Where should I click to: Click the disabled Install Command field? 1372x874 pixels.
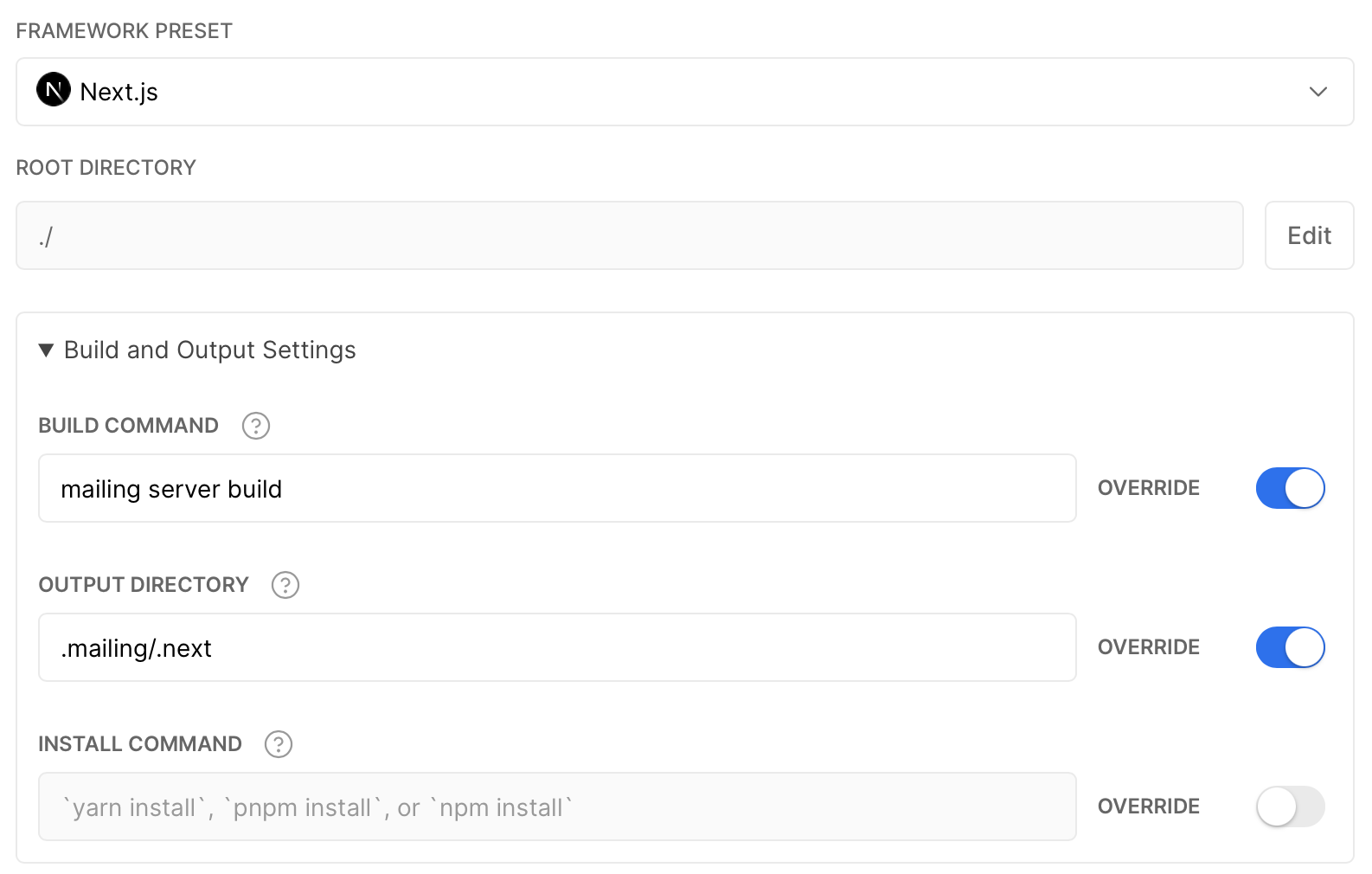click(557, 807)
